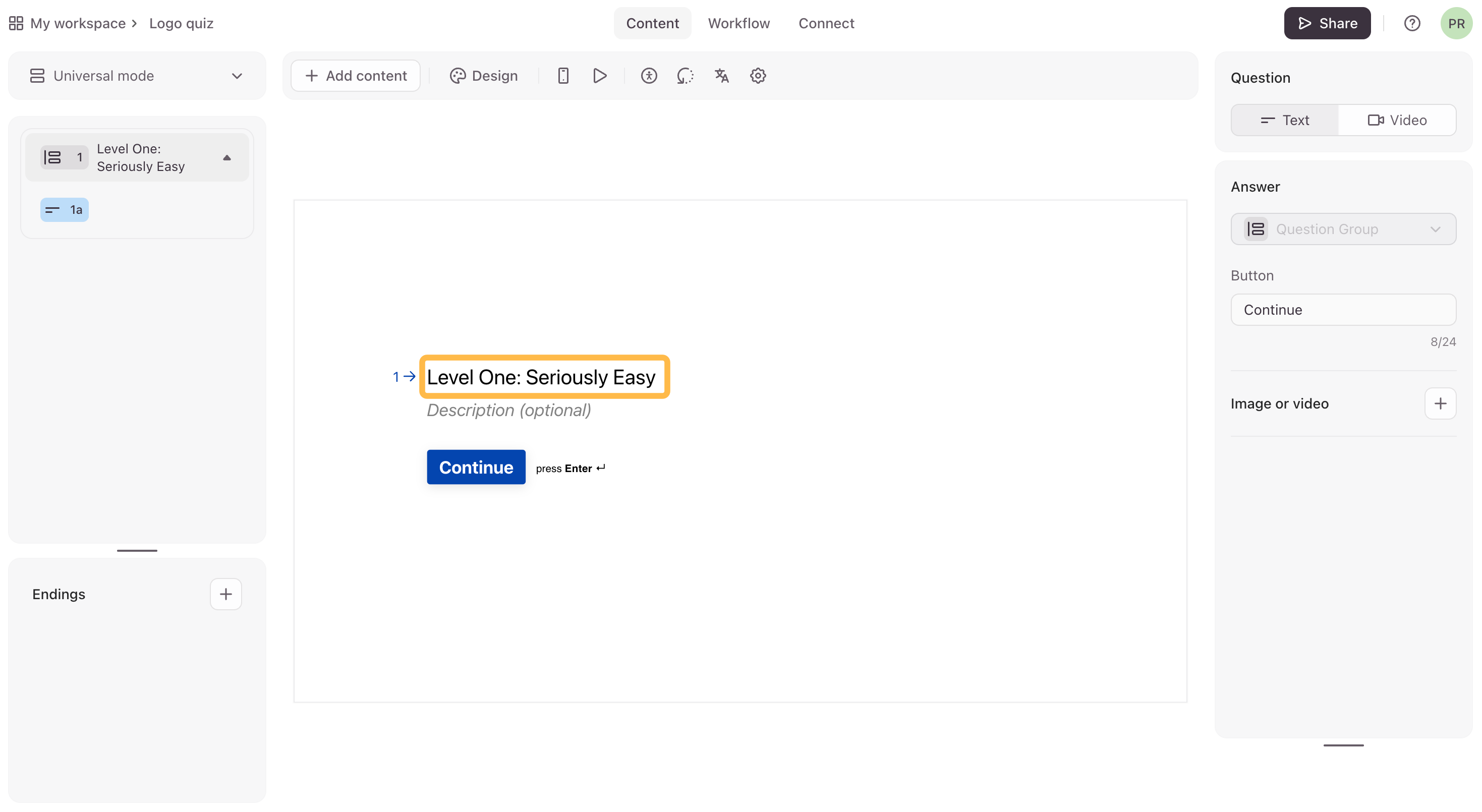This screenshot has width=1482, height=812.
Task: Switch to the Workflow tab
Action: click(738, 23)
